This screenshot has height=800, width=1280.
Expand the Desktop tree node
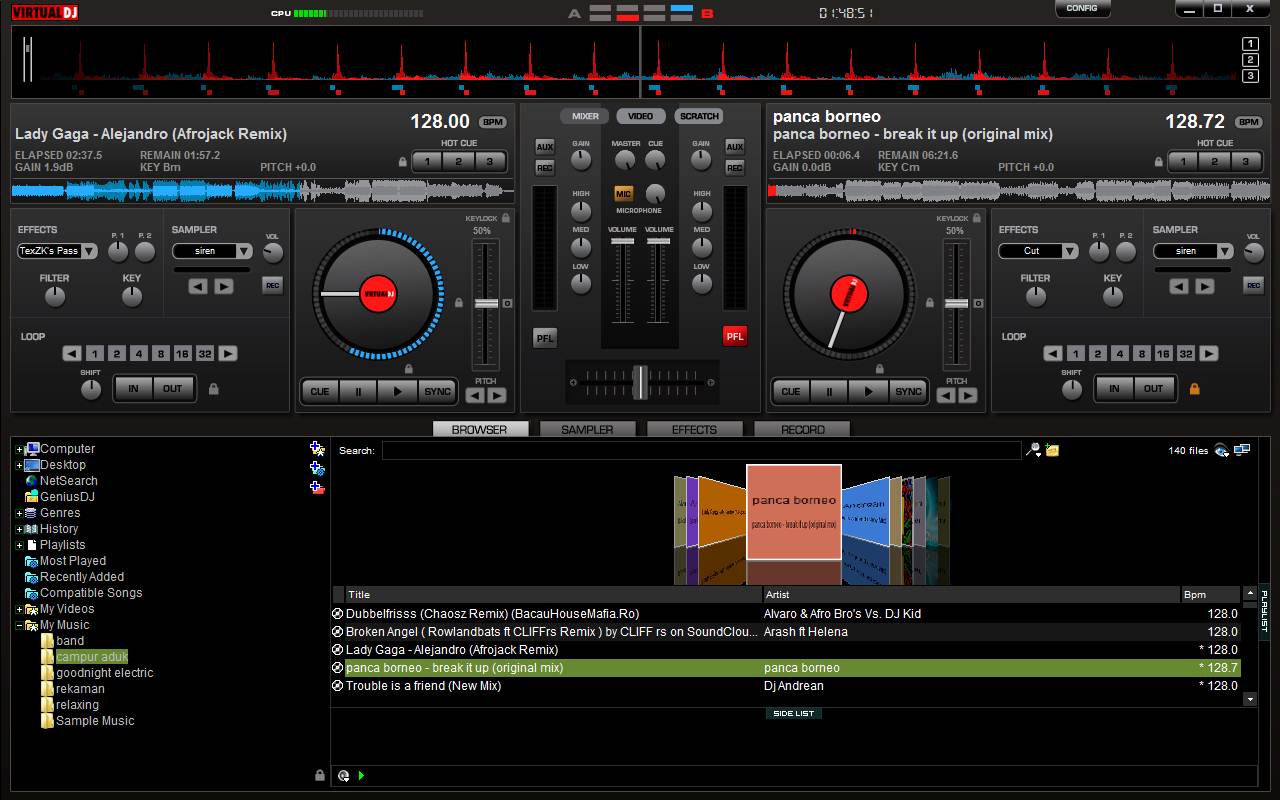[19, 465]
